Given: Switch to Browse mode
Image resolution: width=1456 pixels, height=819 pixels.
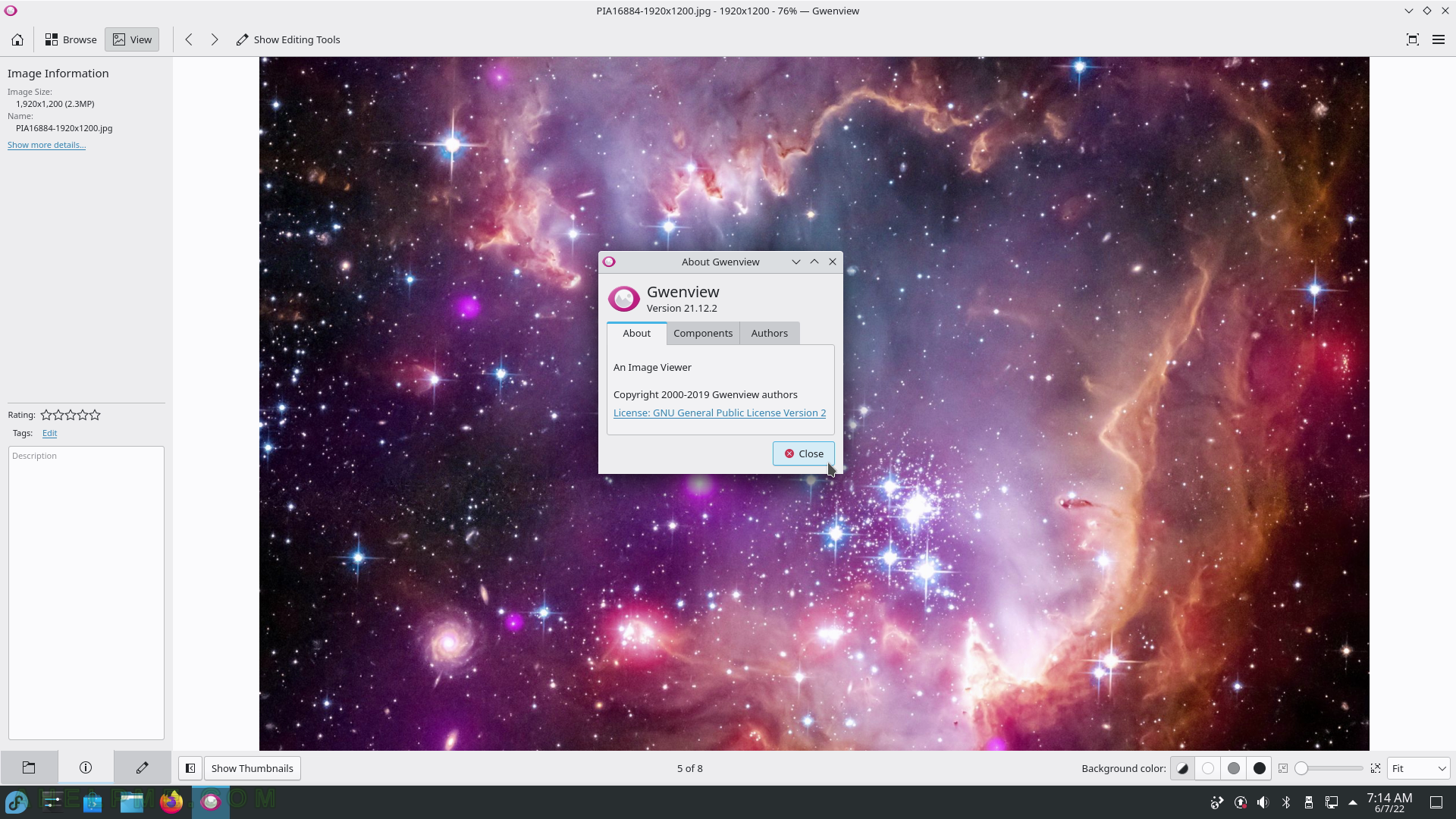Looking at the screenshot, I should coord(71,39).
